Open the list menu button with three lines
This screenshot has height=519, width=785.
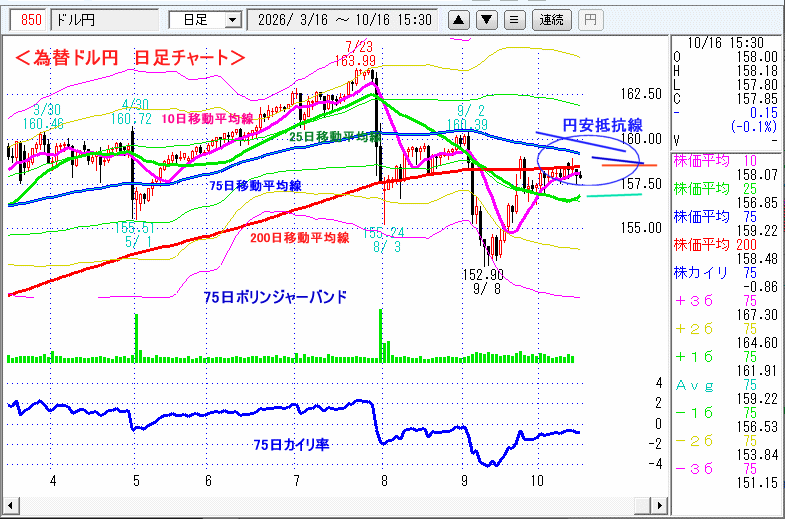point(514,20)
